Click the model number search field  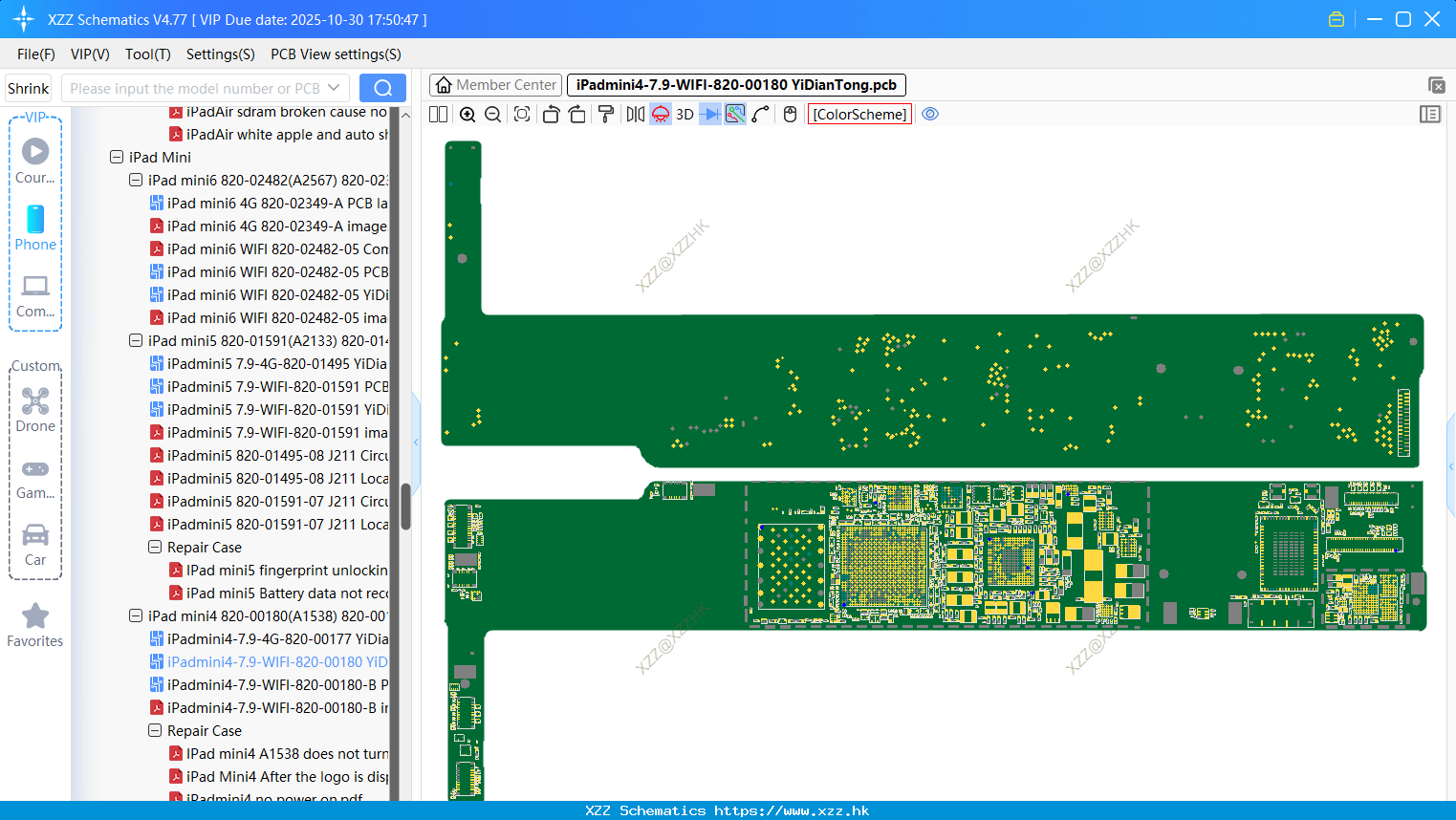tap(194, 88)
